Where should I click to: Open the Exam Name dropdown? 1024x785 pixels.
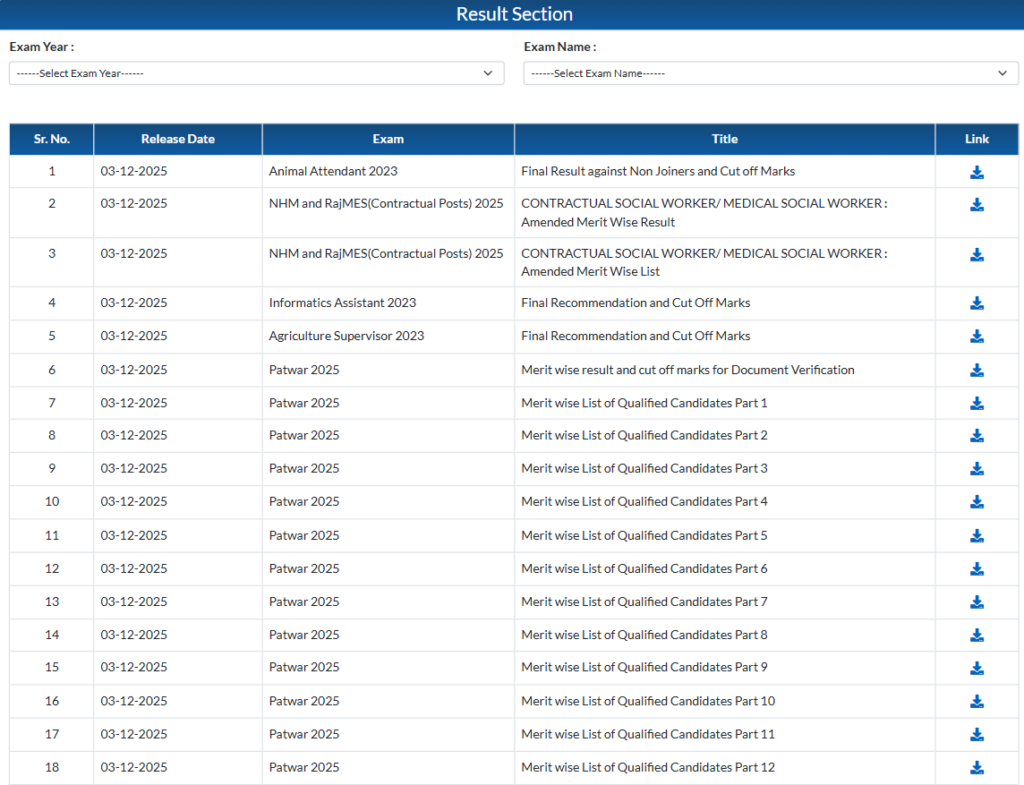[x=770, y=73]
